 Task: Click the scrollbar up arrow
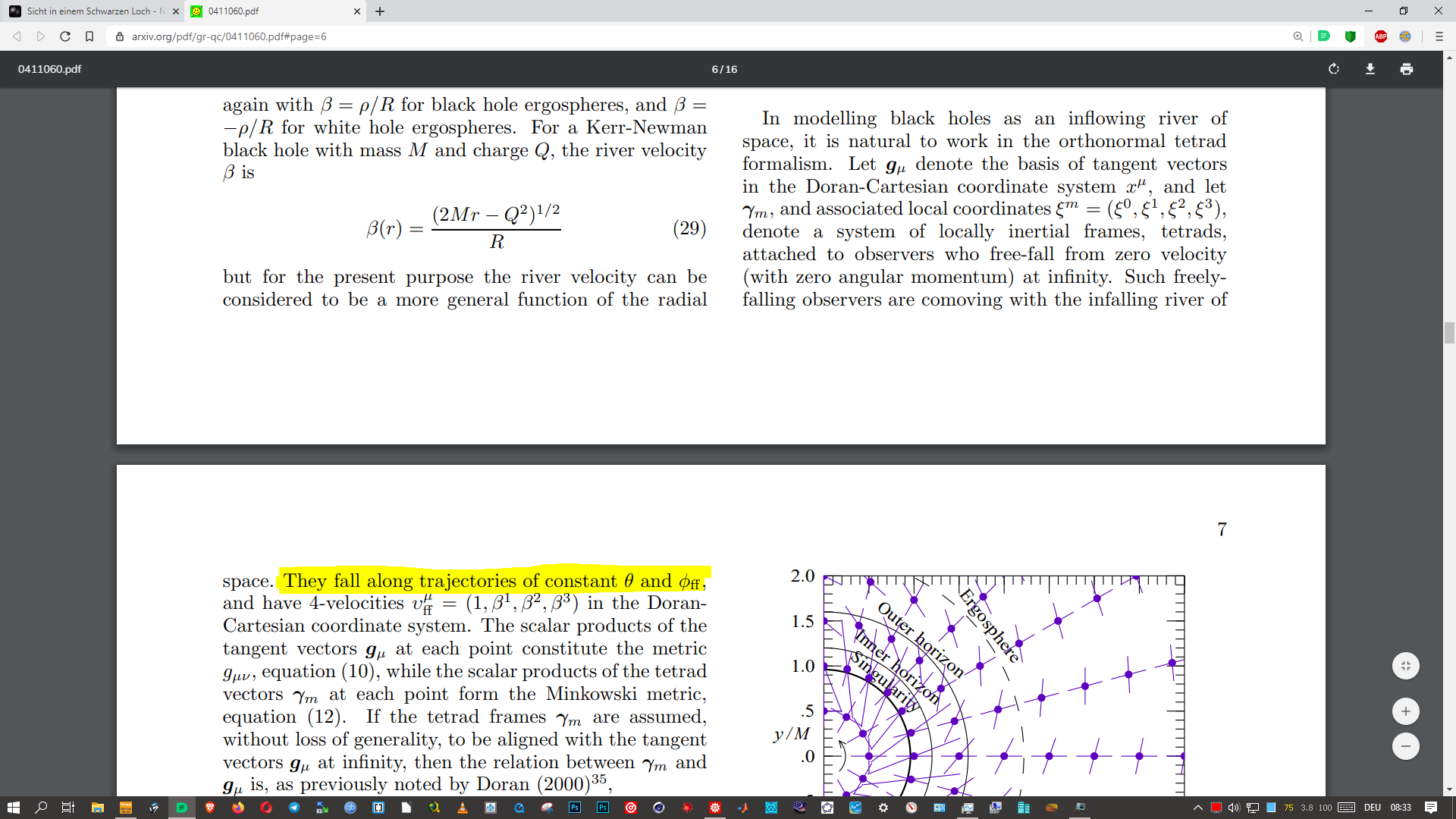[x=1449, y=57]
